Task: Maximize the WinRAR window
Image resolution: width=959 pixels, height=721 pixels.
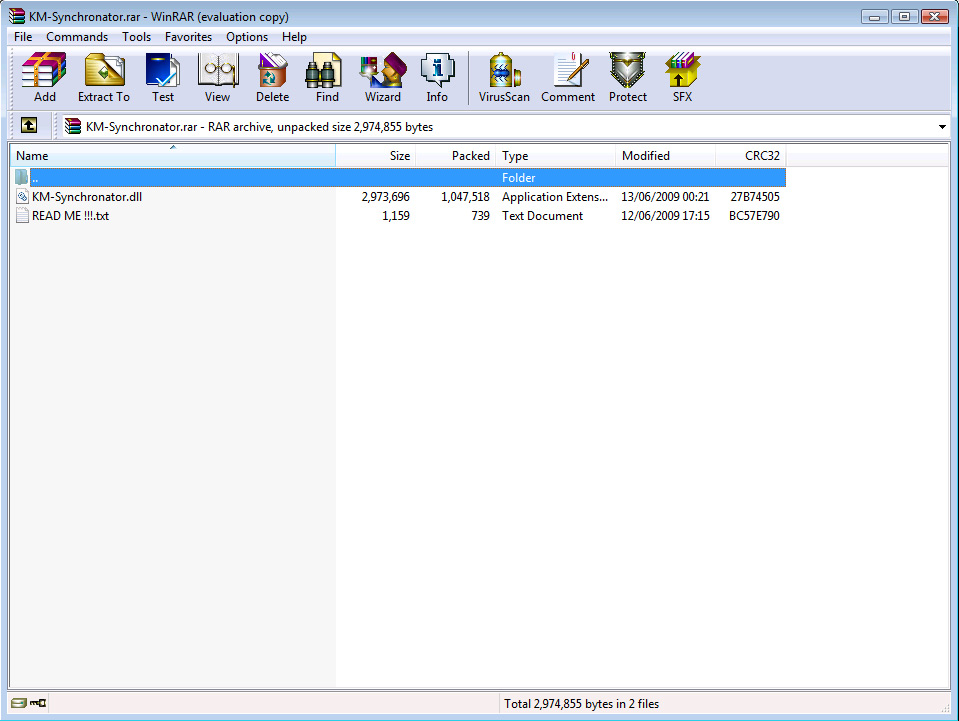Action: [904, 17]
